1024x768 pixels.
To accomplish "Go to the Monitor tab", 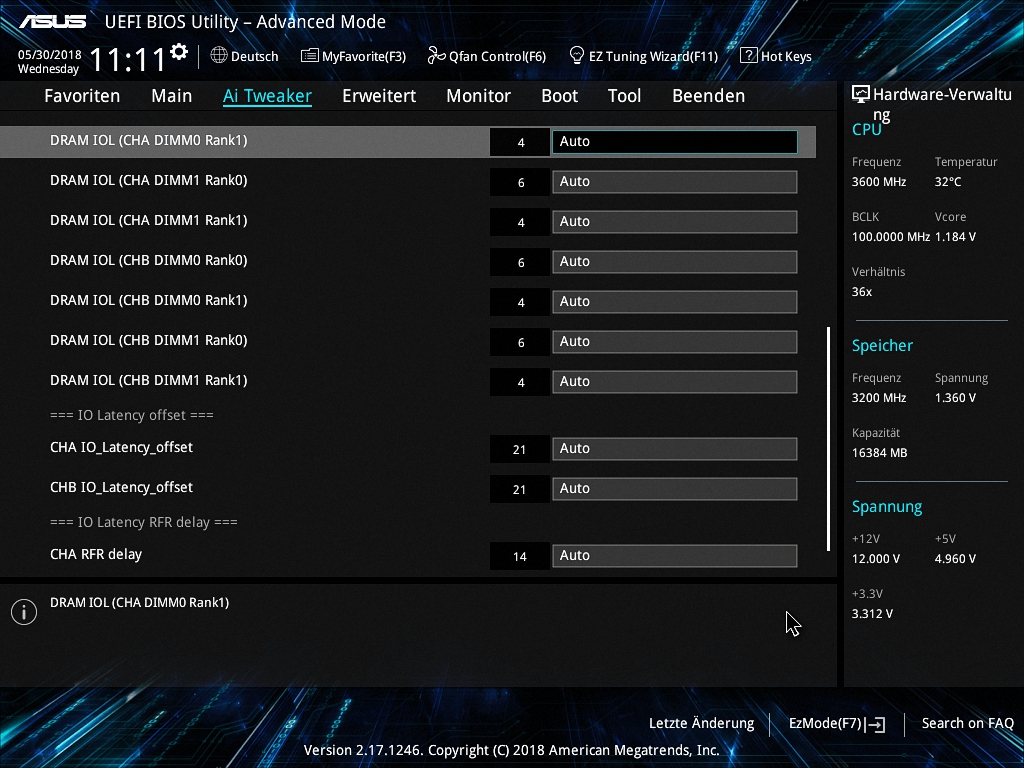I will 479,96.
